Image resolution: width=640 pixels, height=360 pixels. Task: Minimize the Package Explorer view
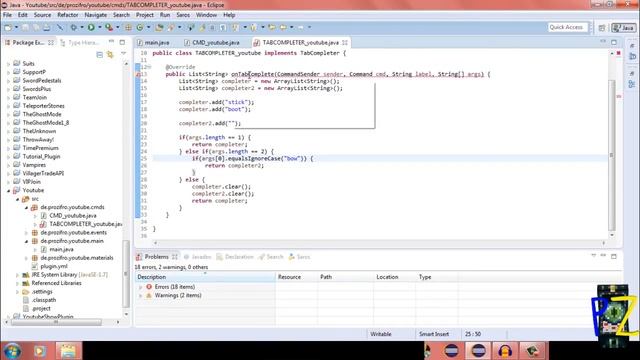click(111, 42)
